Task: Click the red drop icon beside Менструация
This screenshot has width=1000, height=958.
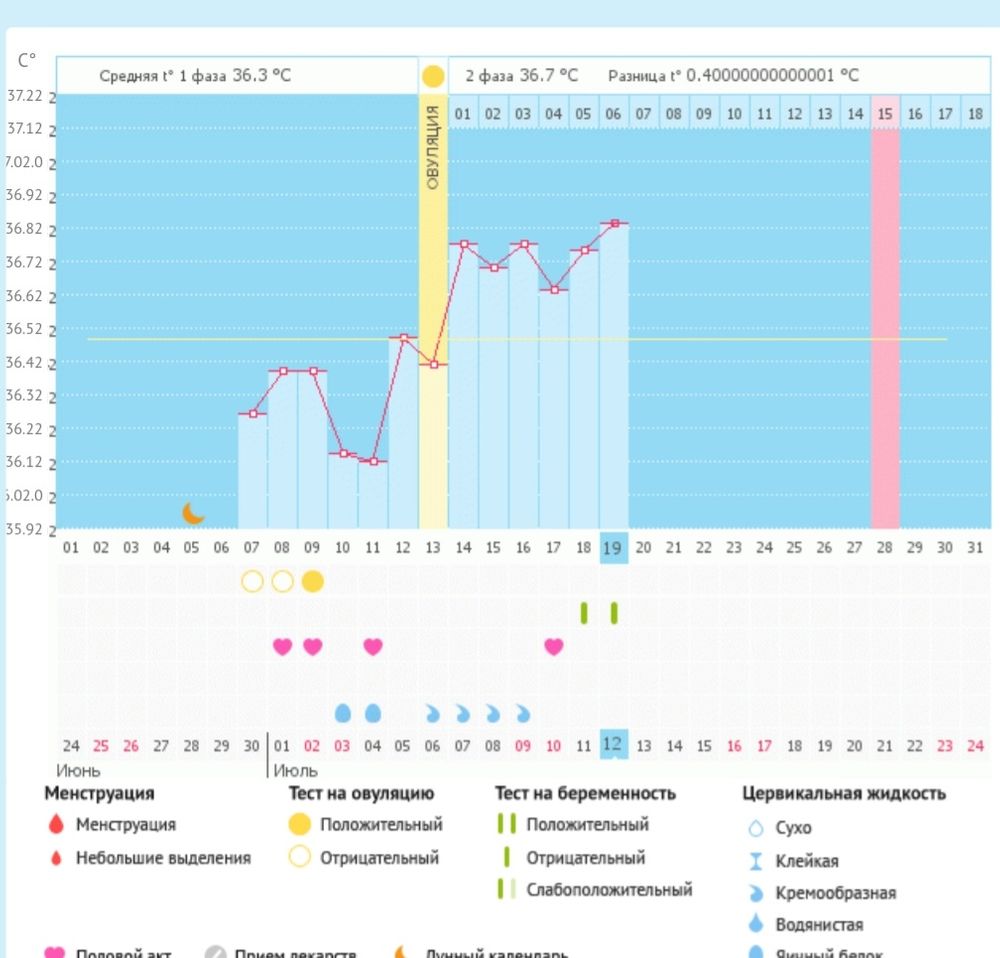Action: pos(56,825)
